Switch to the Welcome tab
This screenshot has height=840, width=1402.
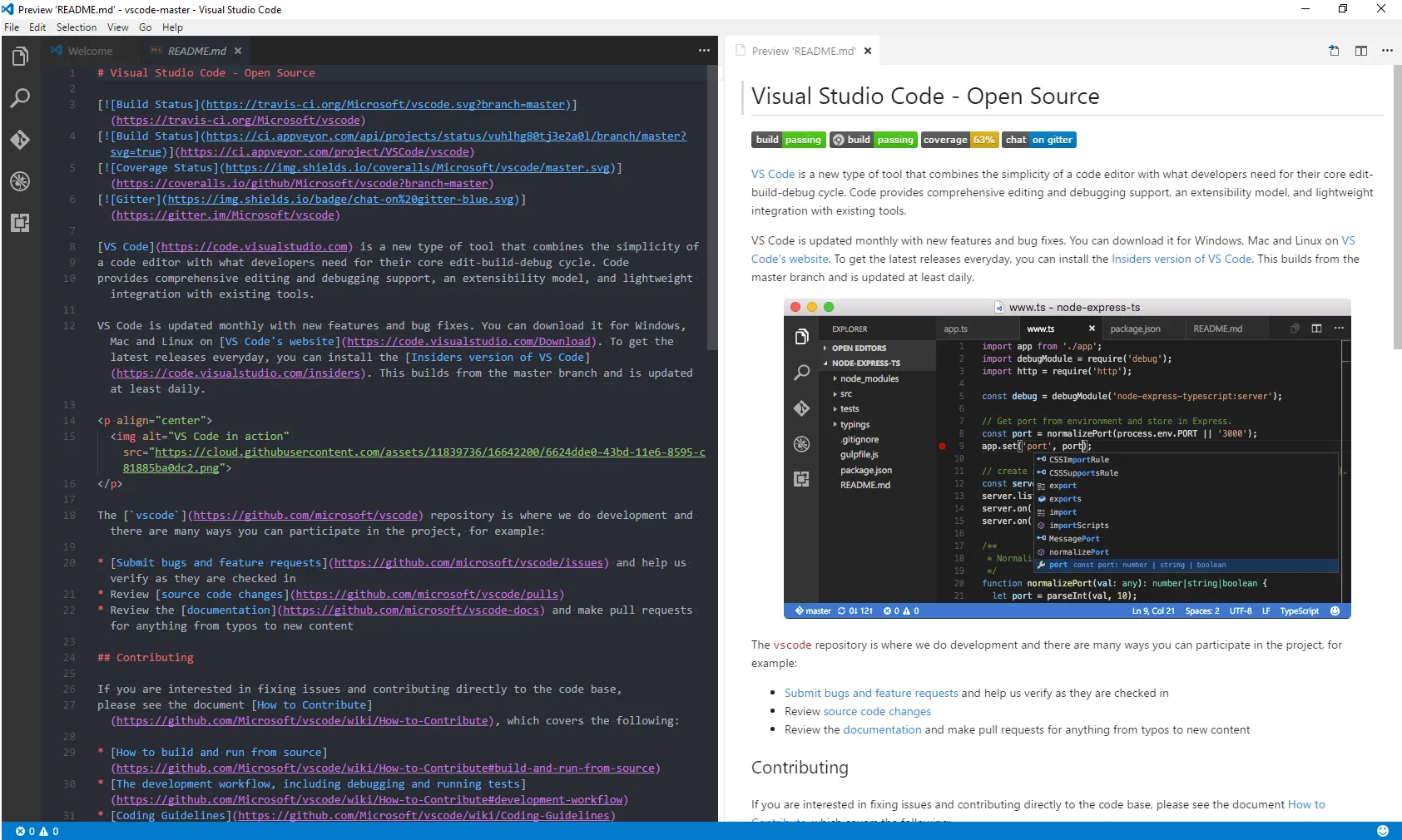pyautogui.click(x=91, y=51)
